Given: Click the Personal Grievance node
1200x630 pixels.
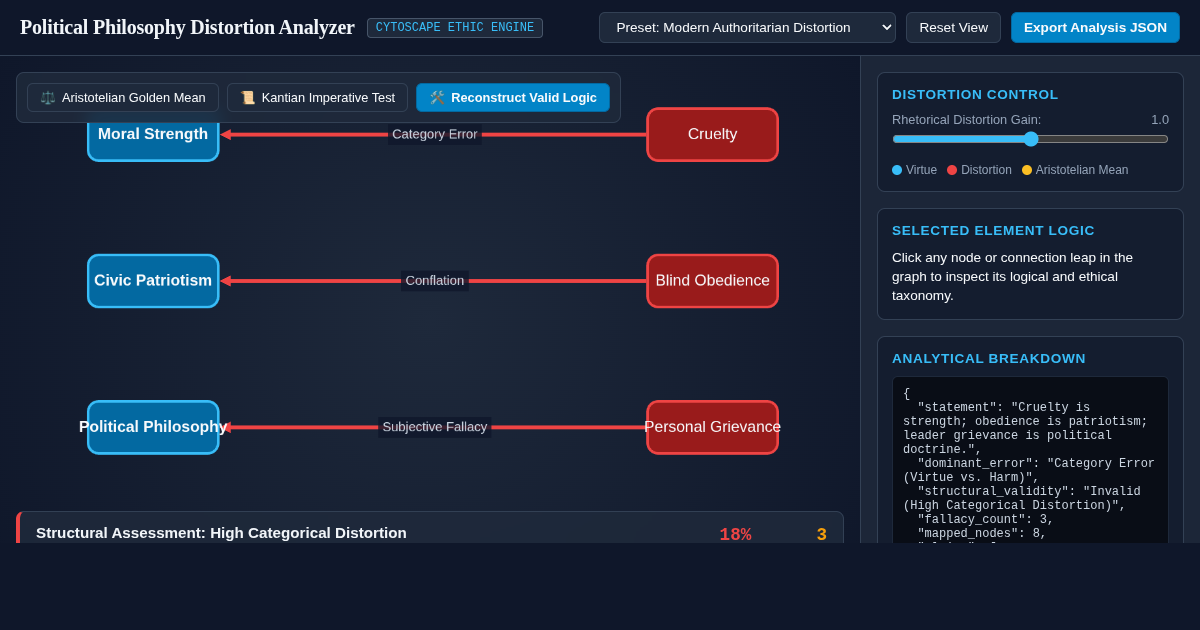Looking at the screenshot, I should 712,427.
